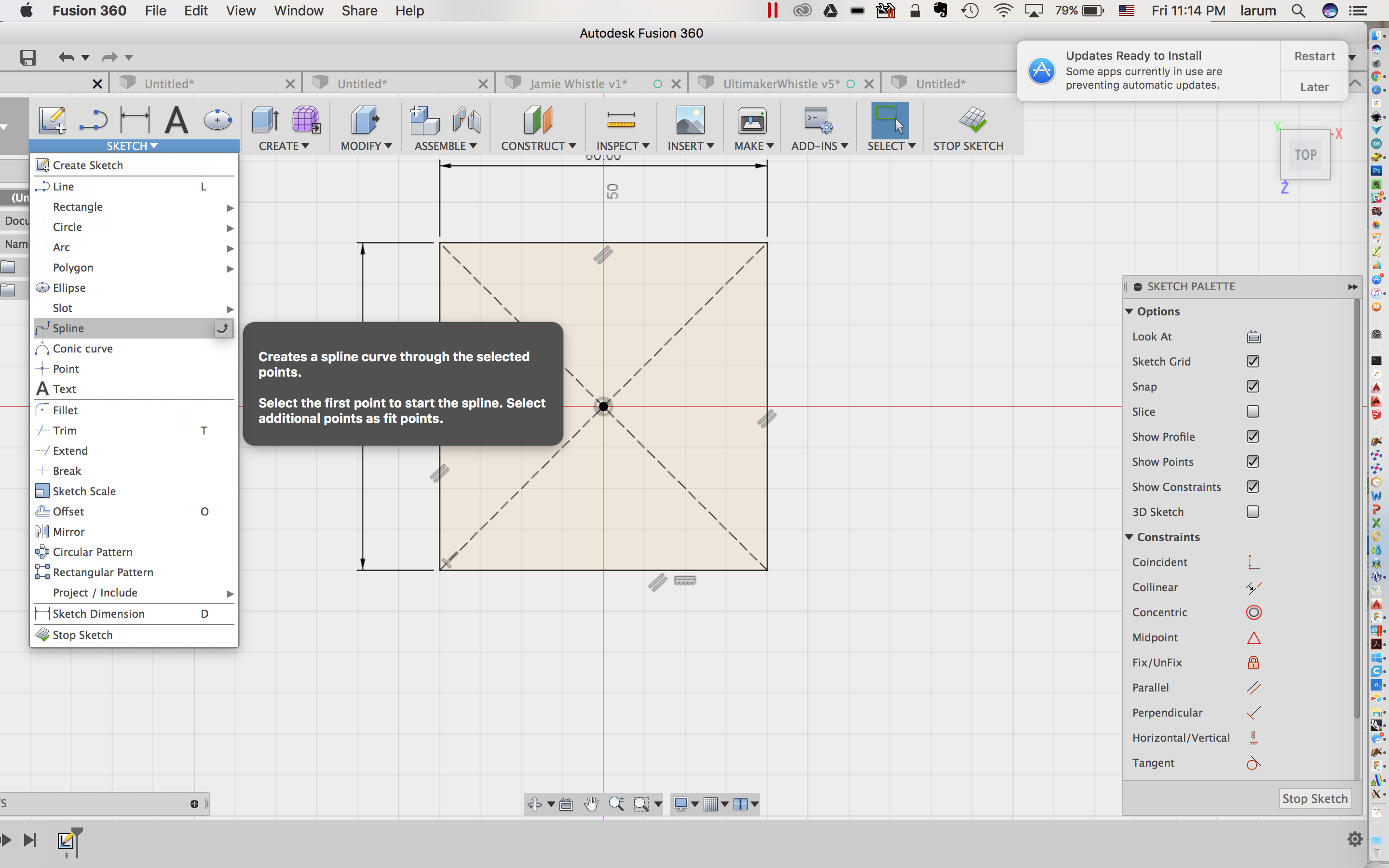Click the Stop Sketch button in Sketch Palette
The width and height of the screenshot is (1389, 868).
[x=1315, y=799]
